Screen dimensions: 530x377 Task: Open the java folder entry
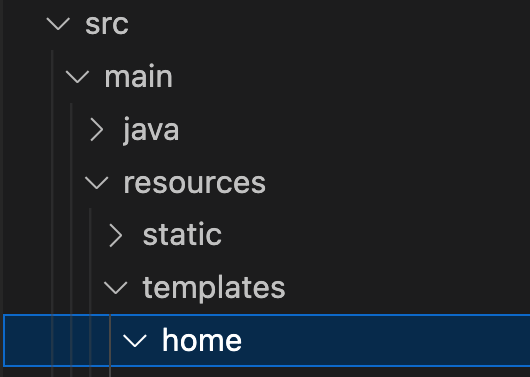pos(151,130)
